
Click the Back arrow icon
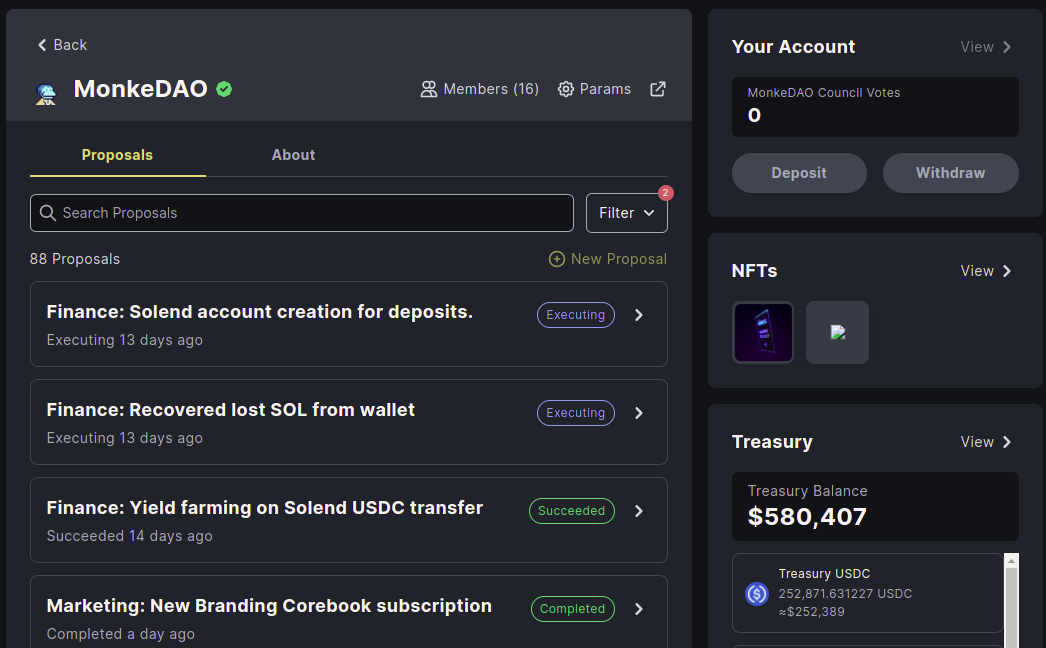[42, 45]
